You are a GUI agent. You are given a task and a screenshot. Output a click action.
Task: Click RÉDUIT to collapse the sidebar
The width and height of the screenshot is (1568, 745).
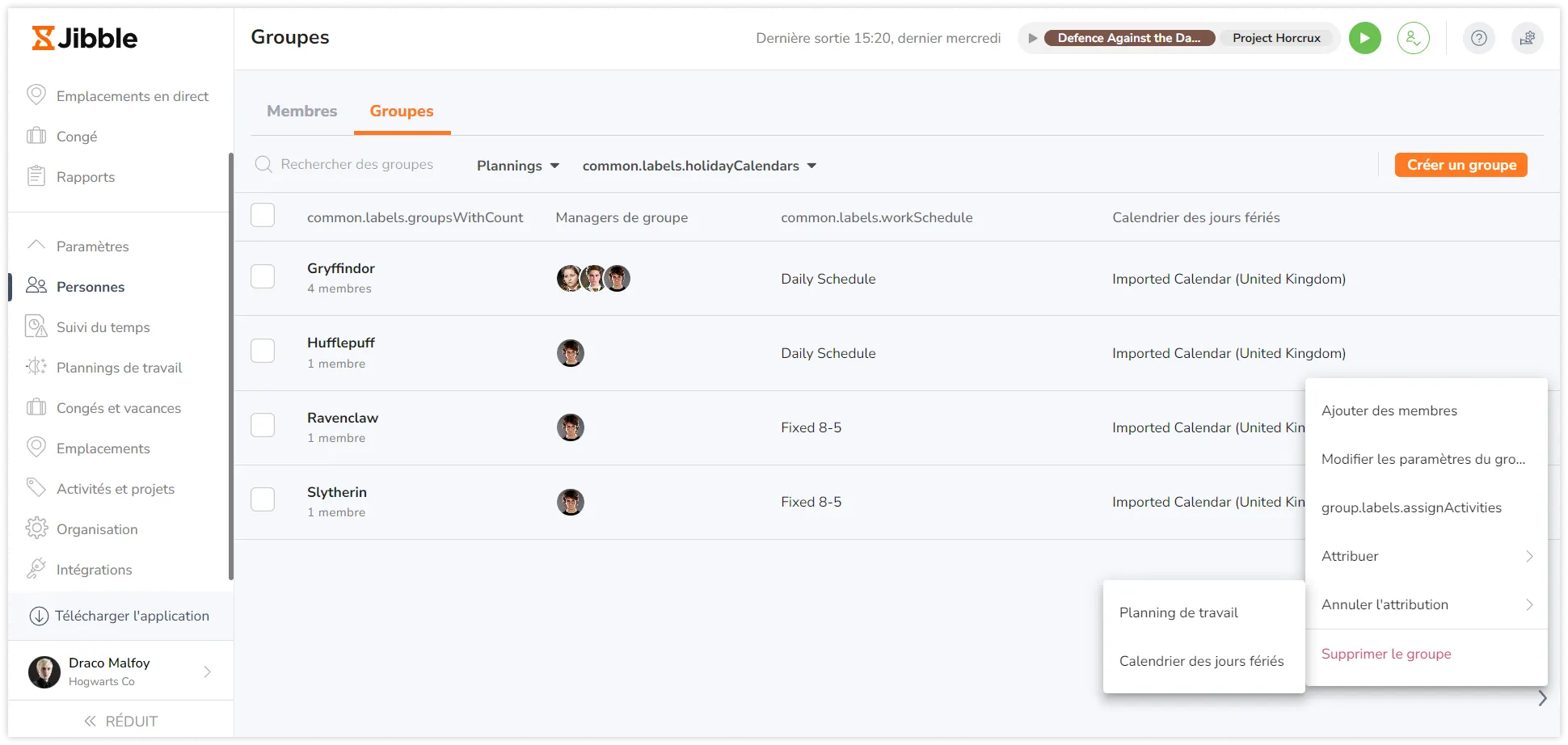tap(121, 721)
